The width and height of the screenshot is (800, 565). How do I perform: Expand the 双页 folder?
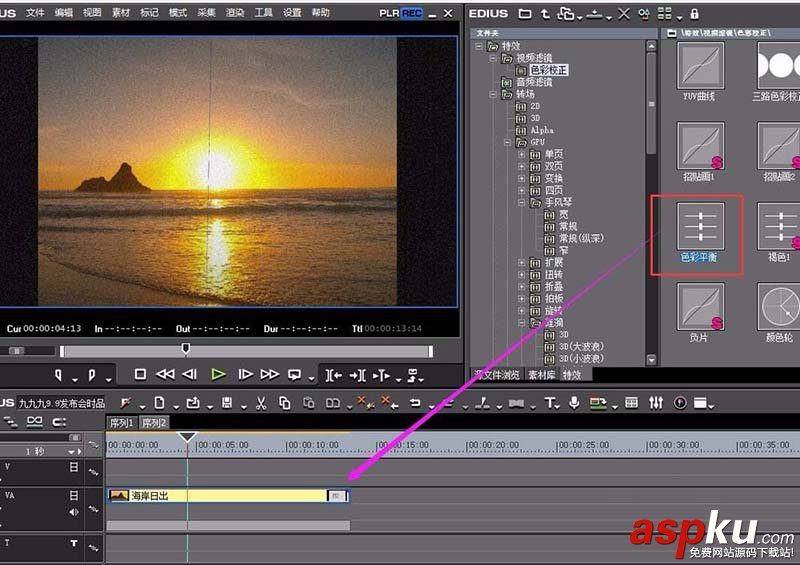pyautogui.click(x=521, y=166)
